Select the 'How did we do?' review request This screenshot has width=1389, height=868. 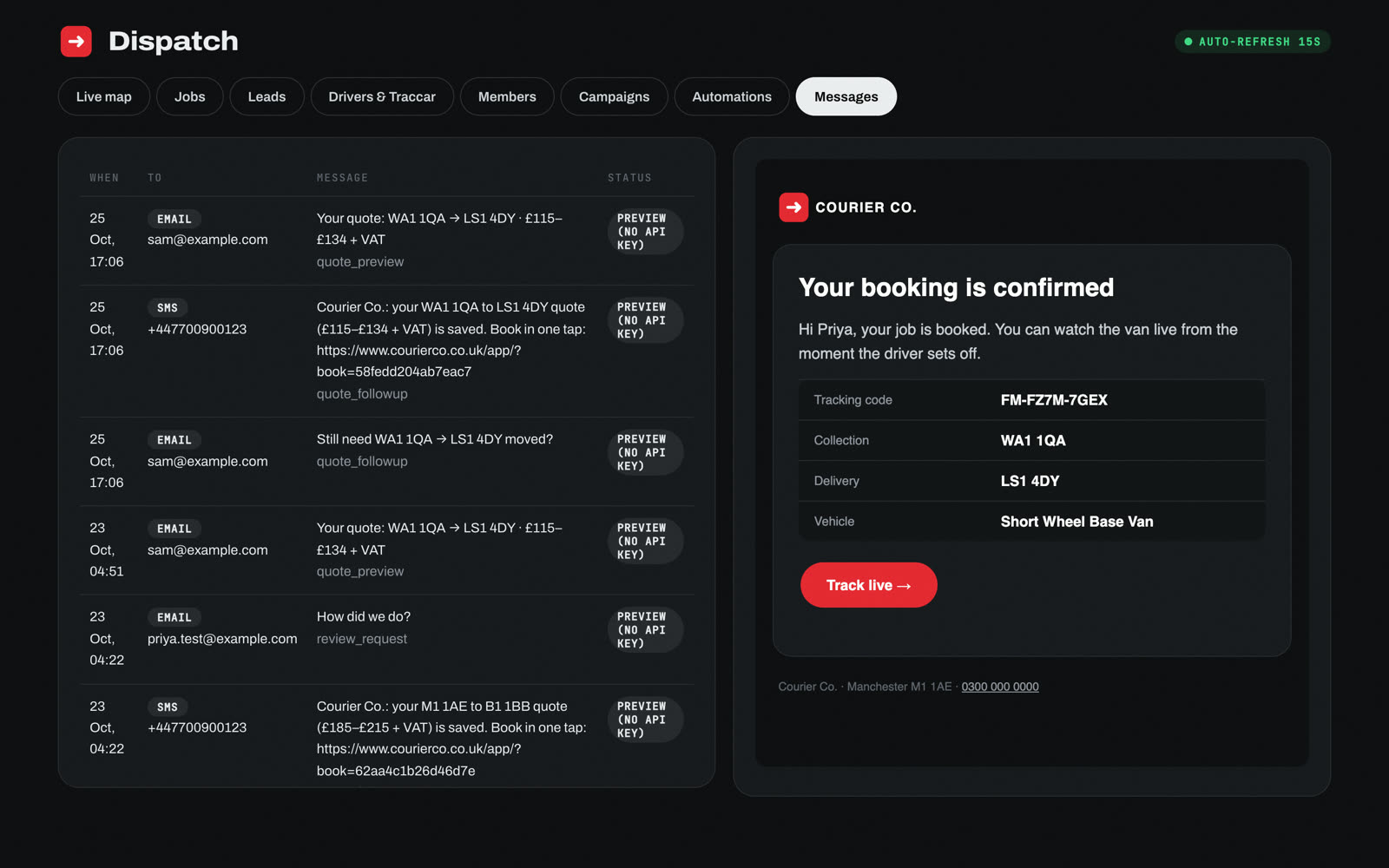coord(387,639)
